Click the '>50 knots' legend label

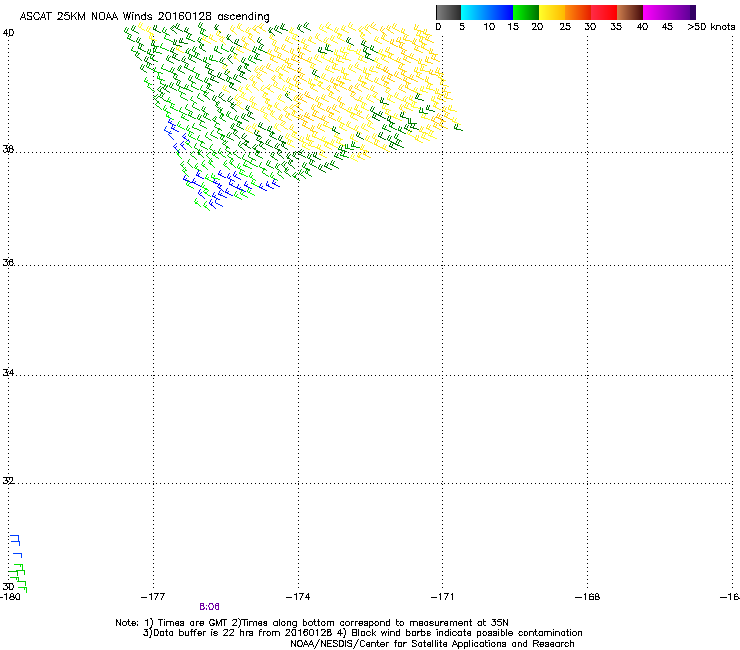point(711,27)
